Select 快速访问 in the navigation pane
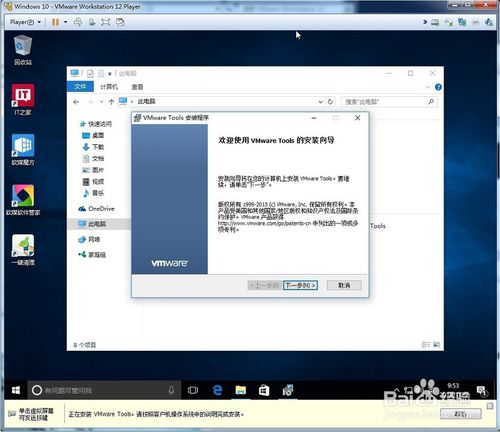 pyautogui.click(x=96, y=124)
